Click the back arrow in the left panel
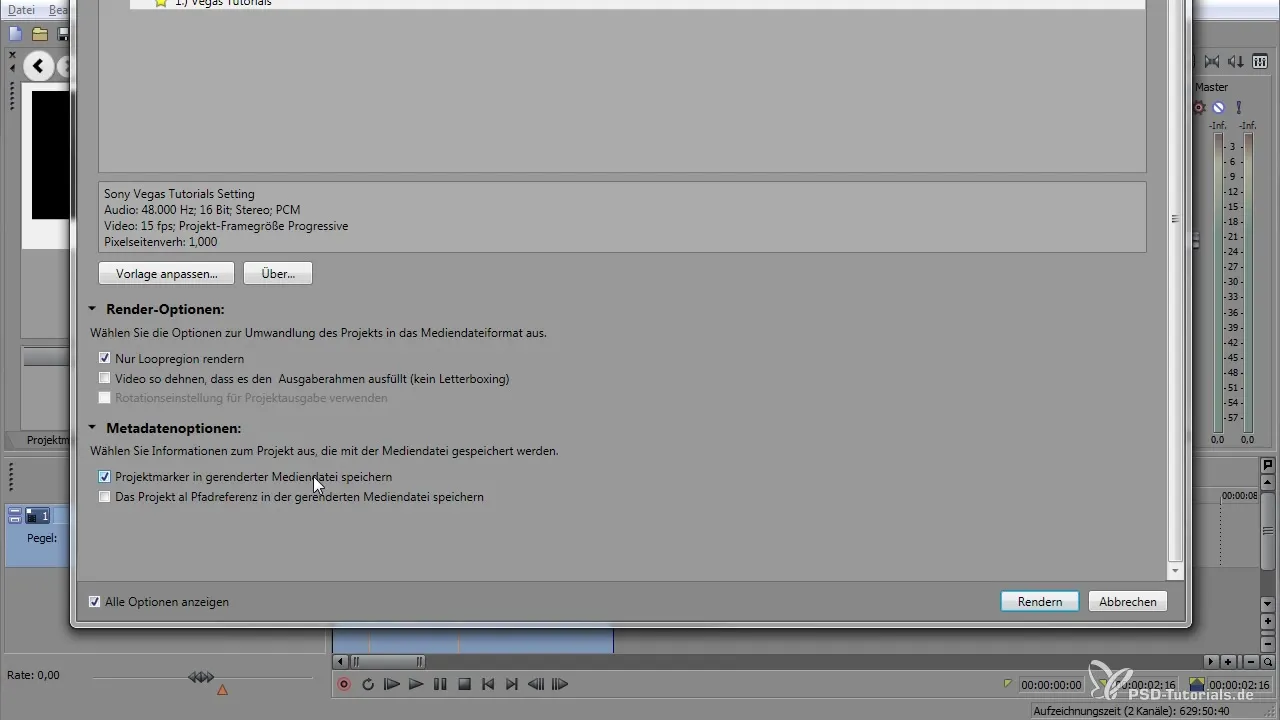Image resolution: width=1280 pixels, height=720 pixels. [x=38, y=67]
